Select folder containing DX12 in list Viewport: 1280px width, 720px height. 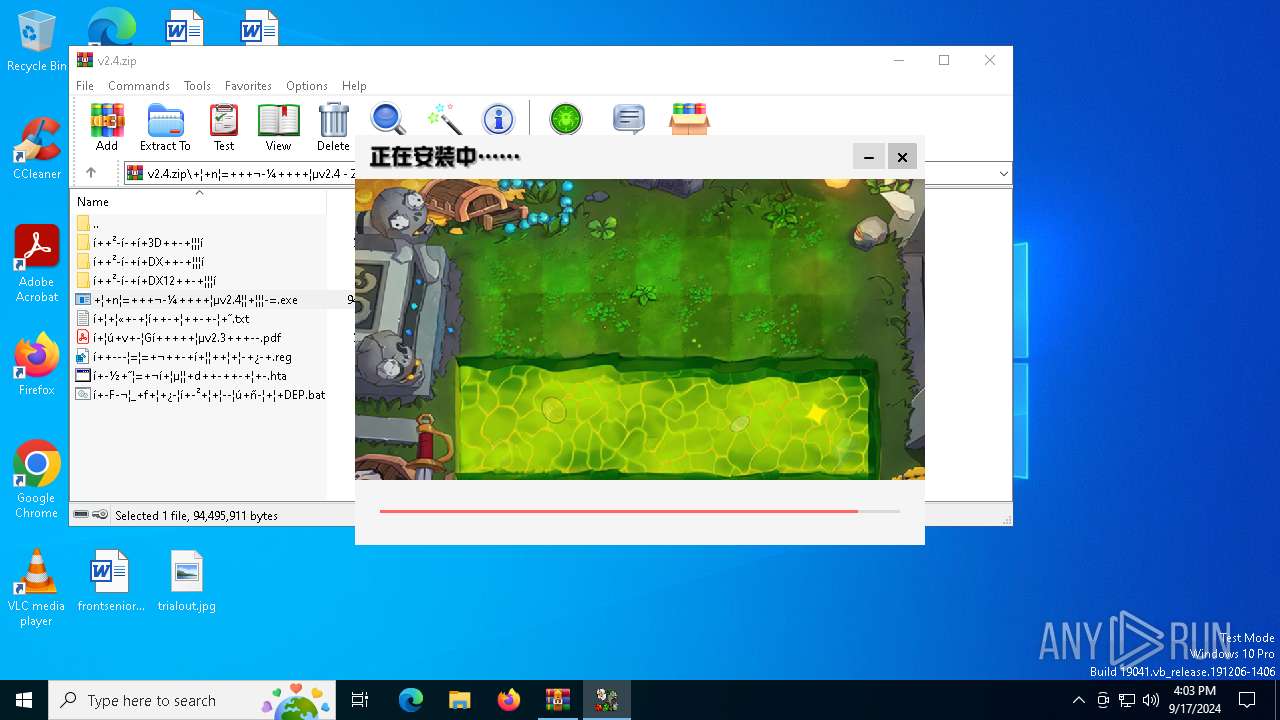coord(198,281)
